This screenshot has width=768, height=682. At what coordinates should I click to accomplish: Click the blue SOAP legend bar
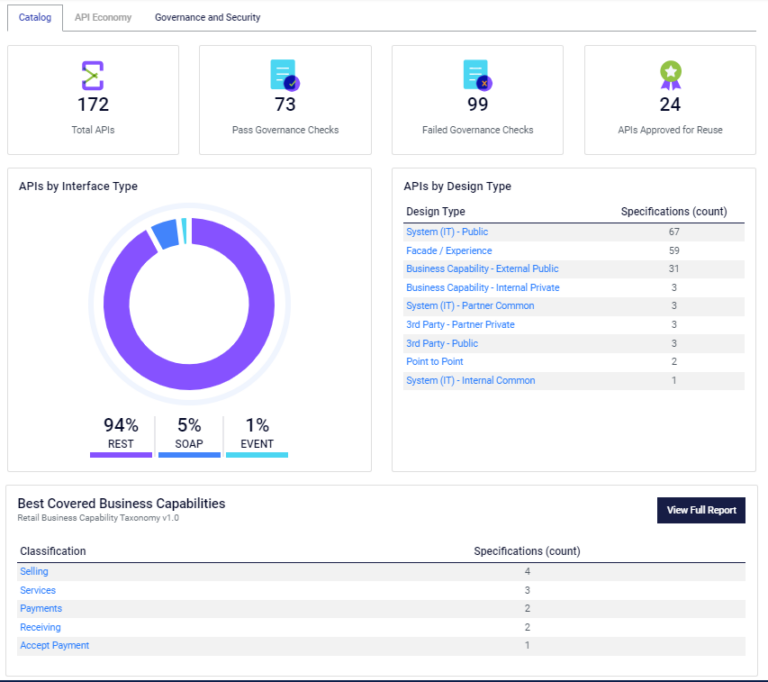coord(189,455)
